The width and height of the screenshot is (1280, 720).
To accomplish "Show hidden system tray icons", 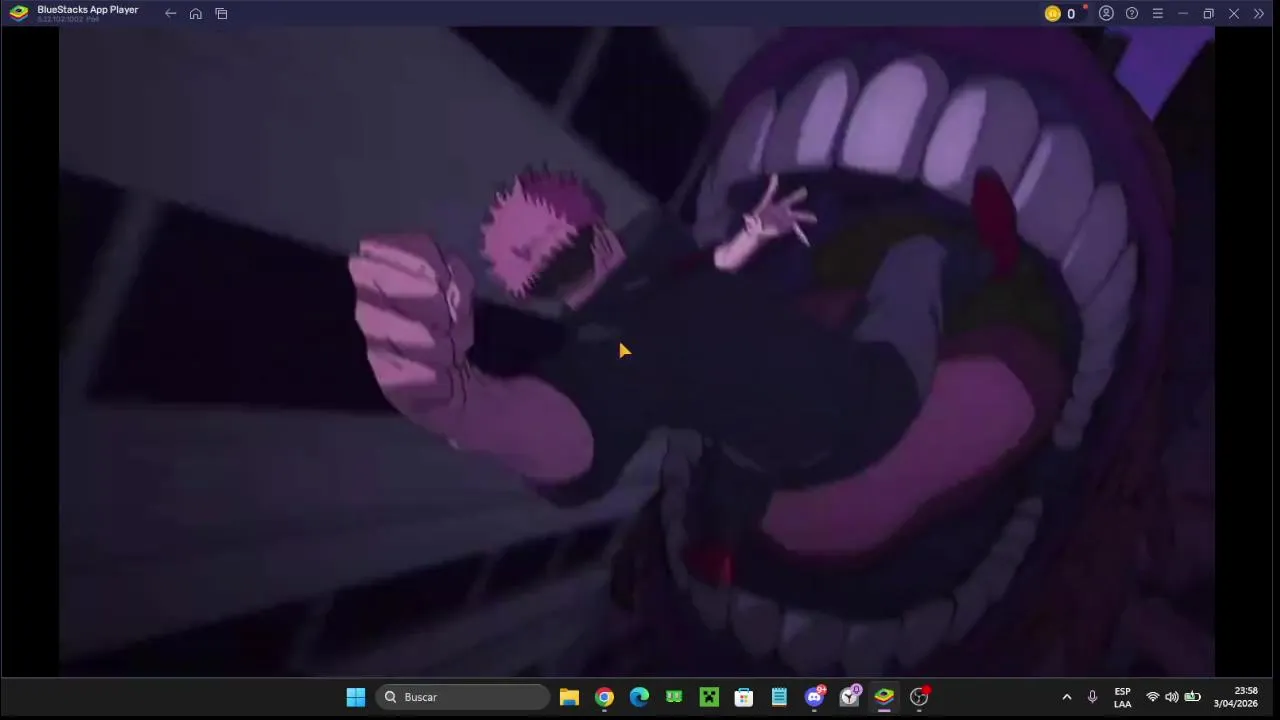I will point(1066,697).
